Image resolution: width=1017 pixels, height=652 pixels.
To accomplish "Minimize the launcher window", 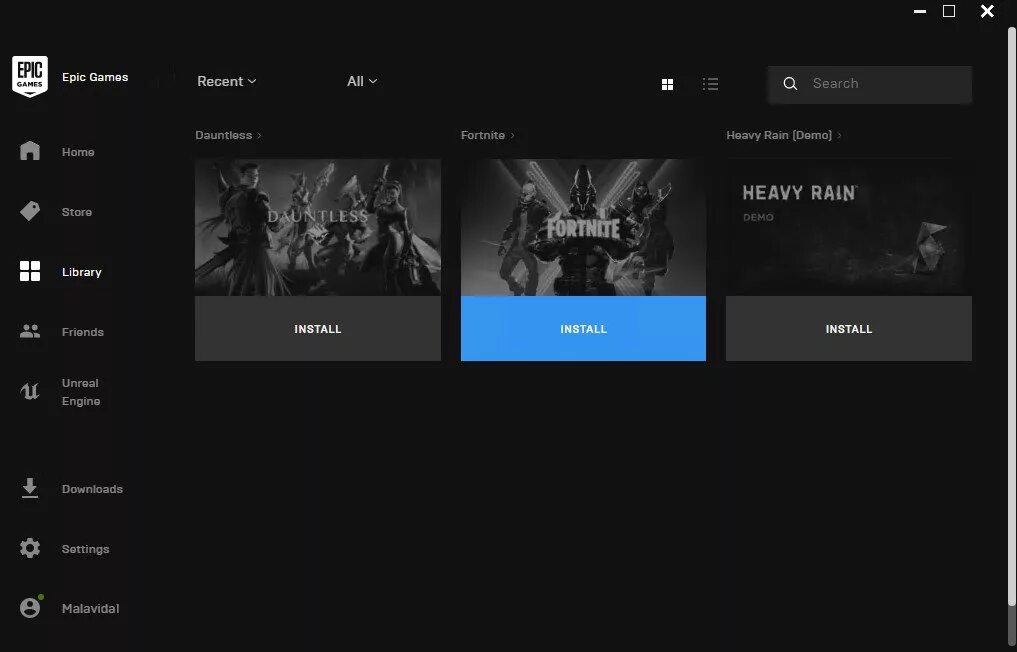I will (920, 11).
